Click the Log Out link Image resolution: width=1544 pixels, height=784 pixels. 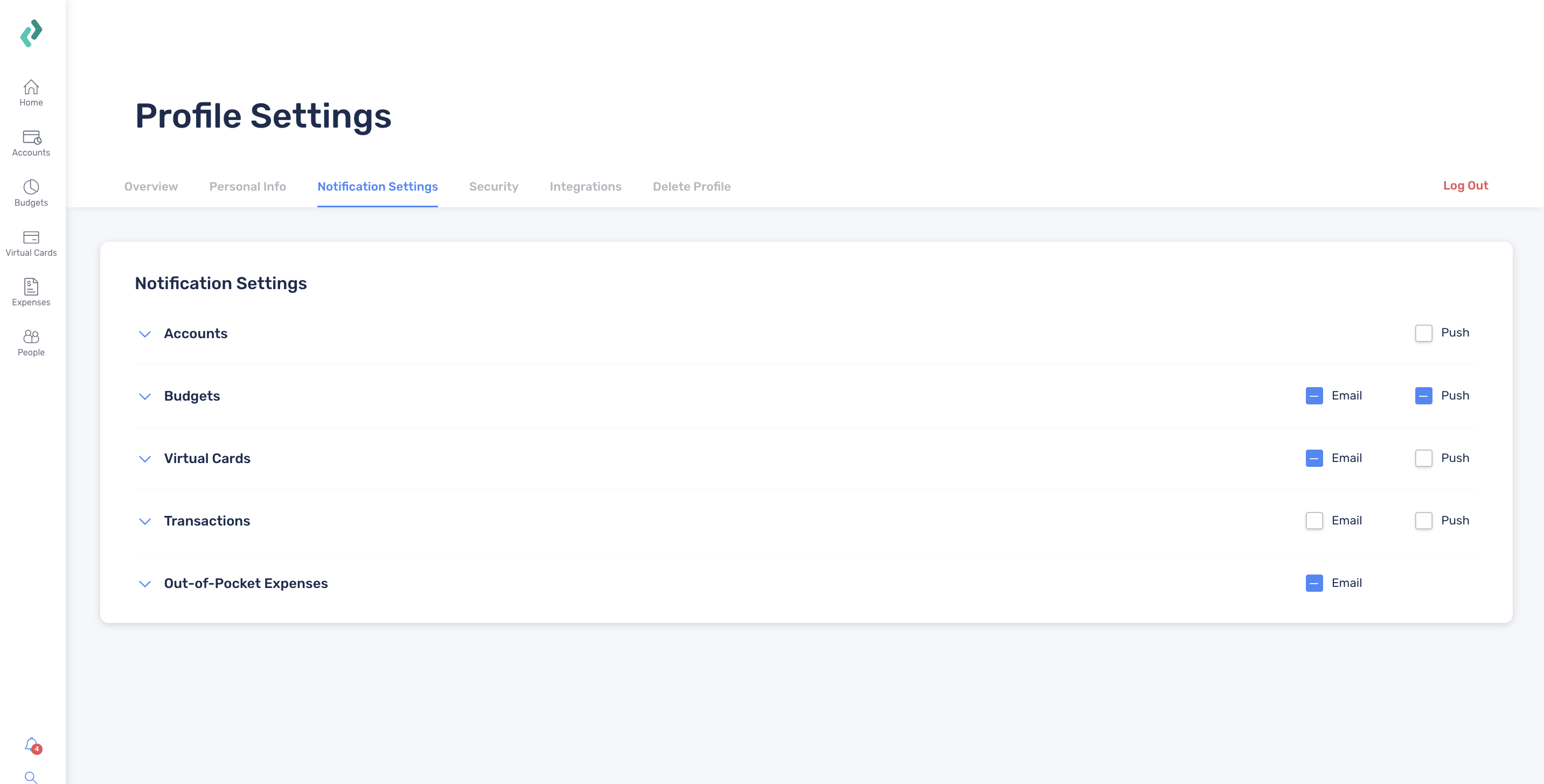point(1465,186)
